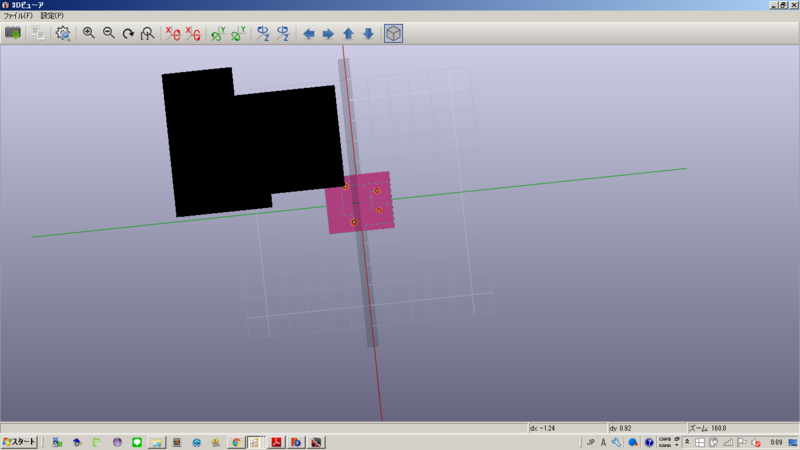The image size is (800, 450).
Task: Open the green LINE taskbar icon
Action: [x=137, y=442]
